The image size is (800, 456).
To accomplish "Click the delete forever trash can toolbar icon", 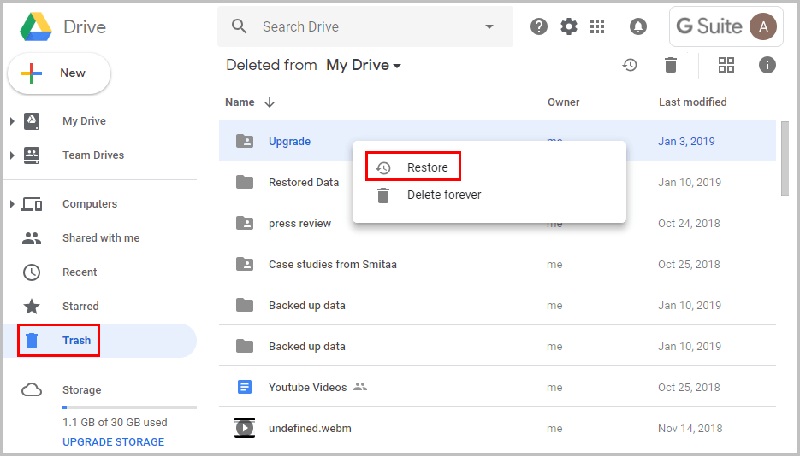I will click(671, 65).
